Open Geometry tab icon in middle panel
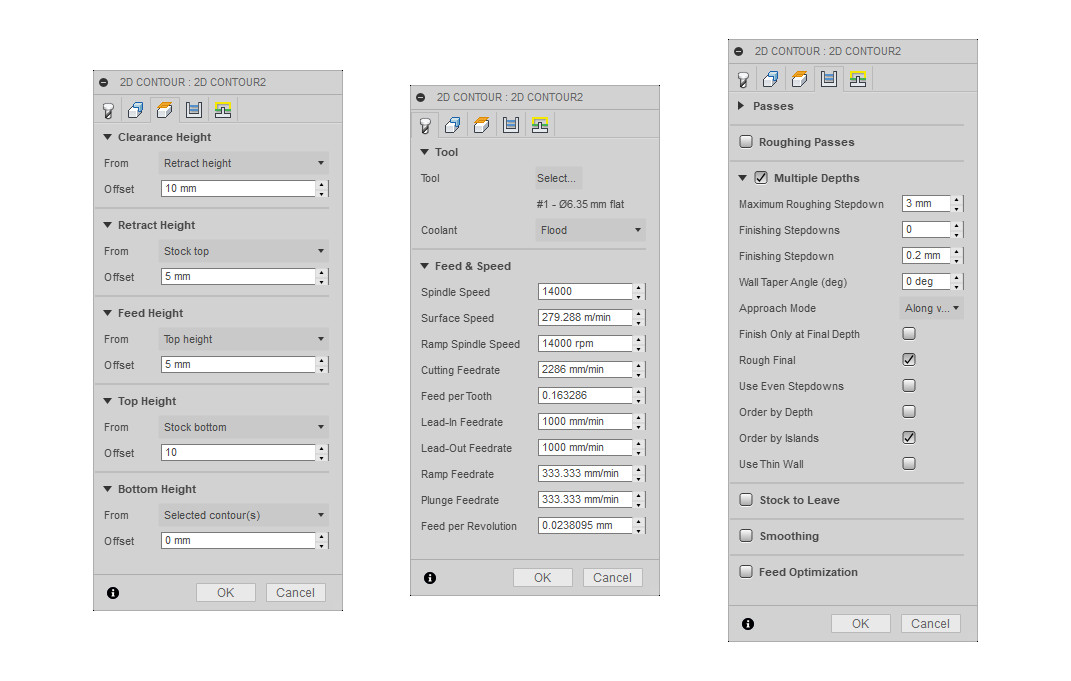The width and height of the screenshot is (1071, 681). click(453, 125)
